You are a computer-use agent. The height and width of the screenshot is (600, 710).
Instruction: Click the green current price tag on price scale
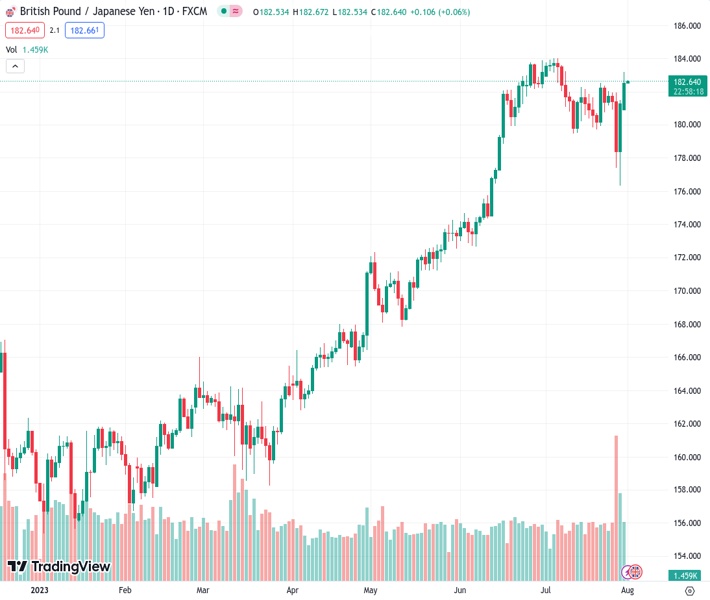pyautogui.click(x=688, y=86)
